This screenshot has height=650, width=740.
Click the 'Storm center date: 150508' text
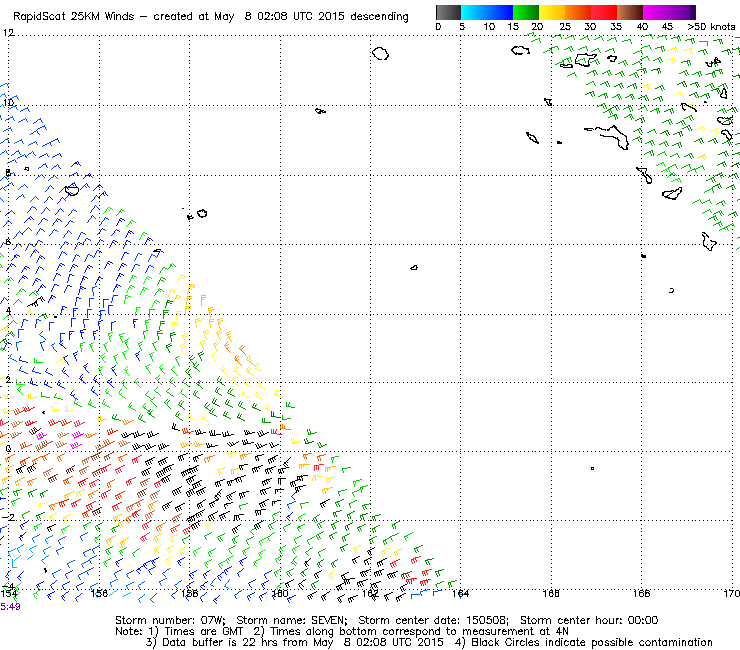click(433, 620)
